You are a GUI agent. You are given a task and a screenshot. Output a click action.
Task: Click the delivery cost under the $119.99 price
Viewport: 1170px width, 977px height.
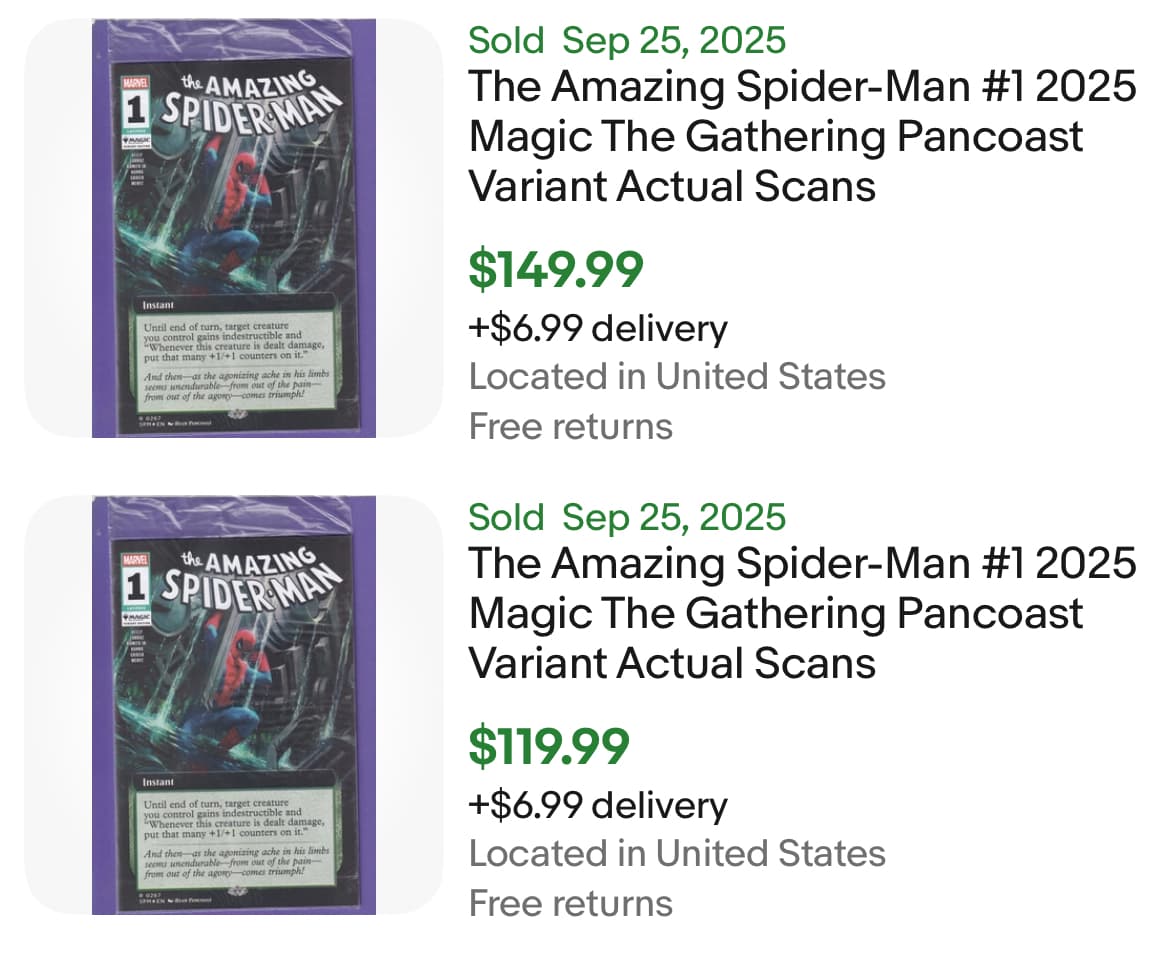point(598,805)
